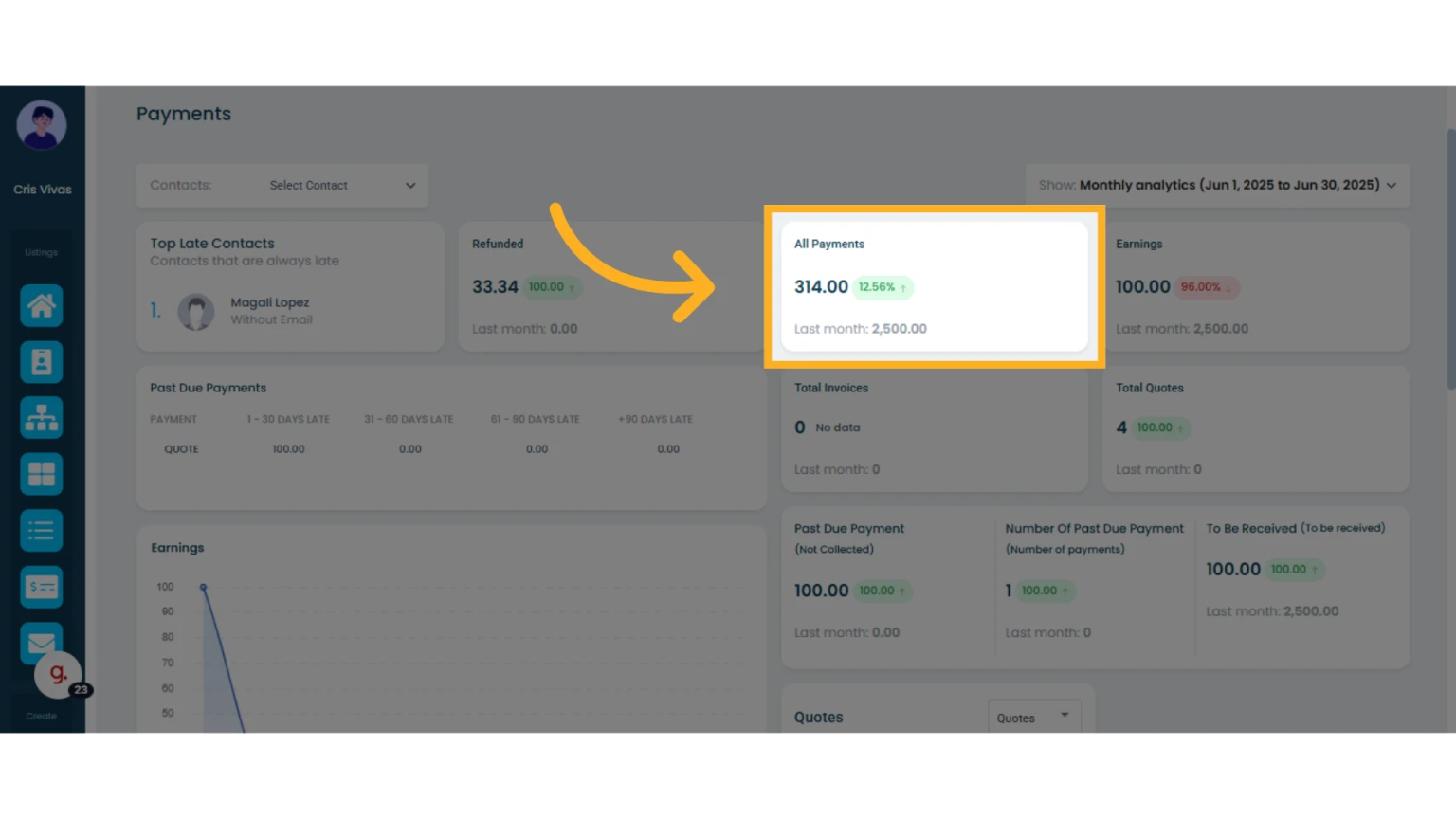
Task: Click the red g. badge with 23
Action: 60,674
